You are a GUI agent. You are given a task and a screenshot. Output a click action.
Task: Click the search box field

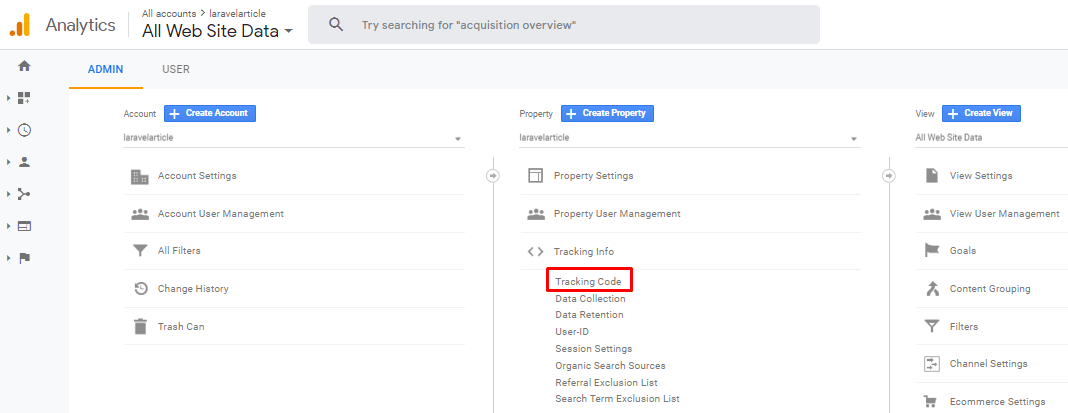(x=580, y=24)
